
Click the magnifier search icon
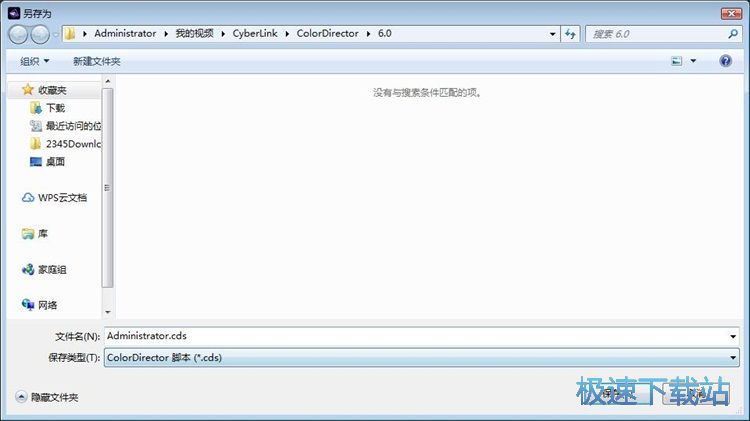pos(733,34)
